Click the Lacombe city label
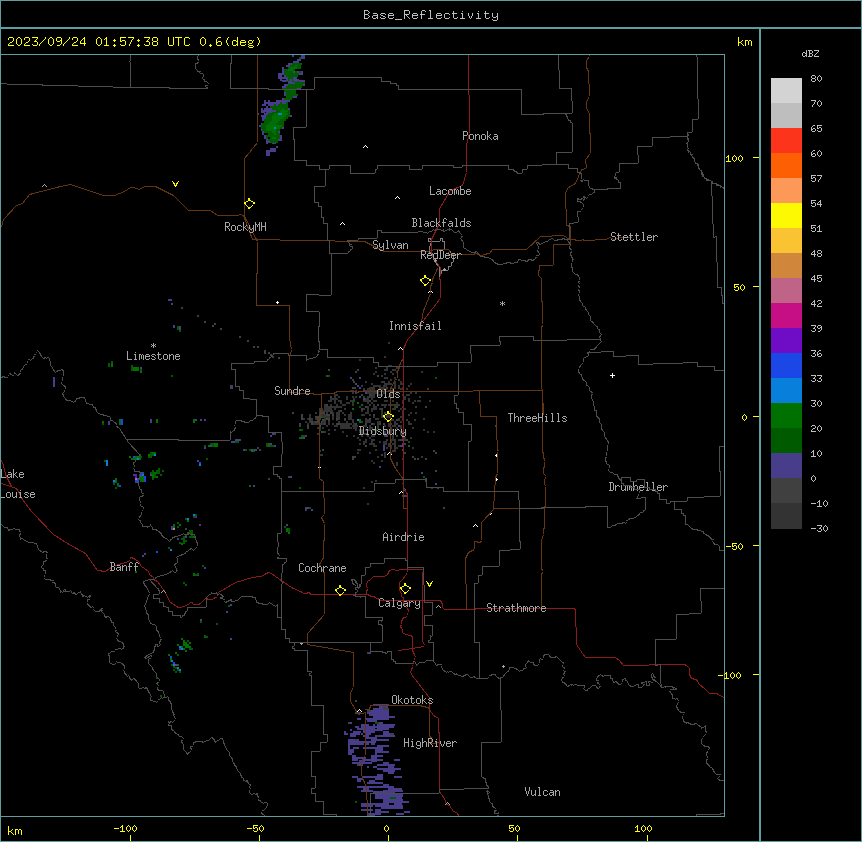862x842 pixels. [x=450, y=191]
